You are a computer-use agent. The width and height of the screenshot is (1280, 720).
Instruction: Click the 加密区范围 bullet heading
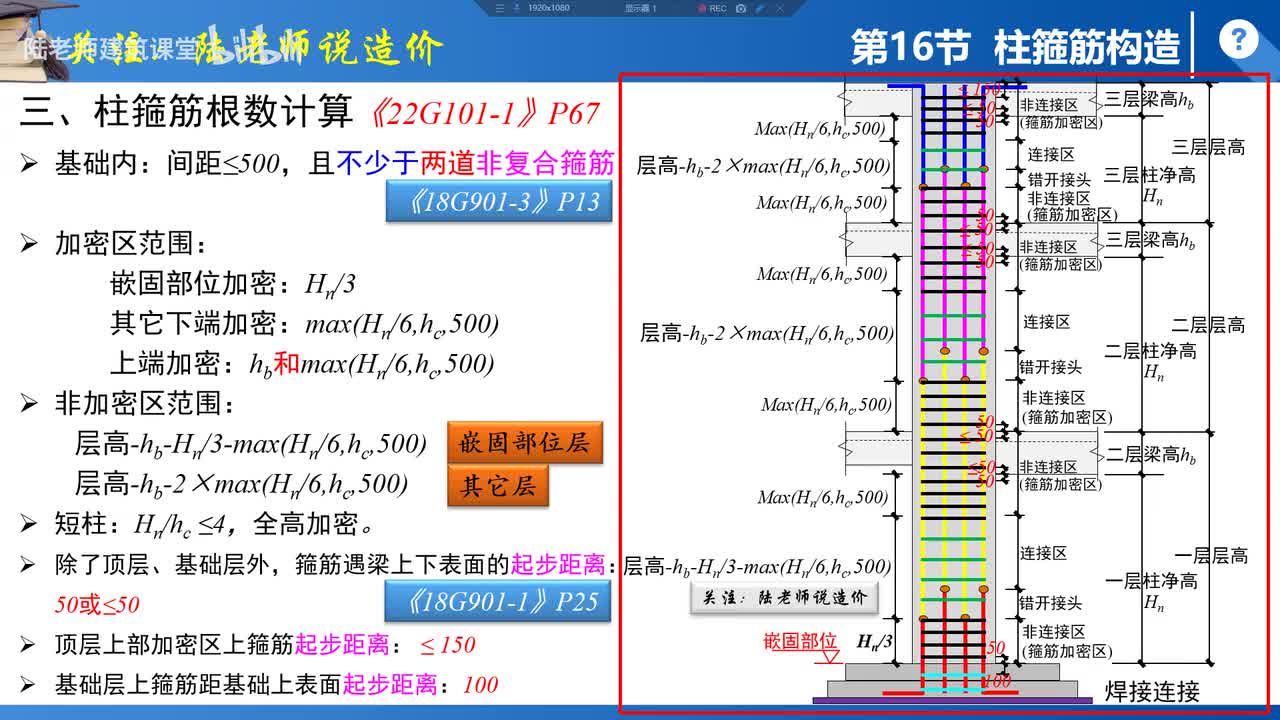115,244
